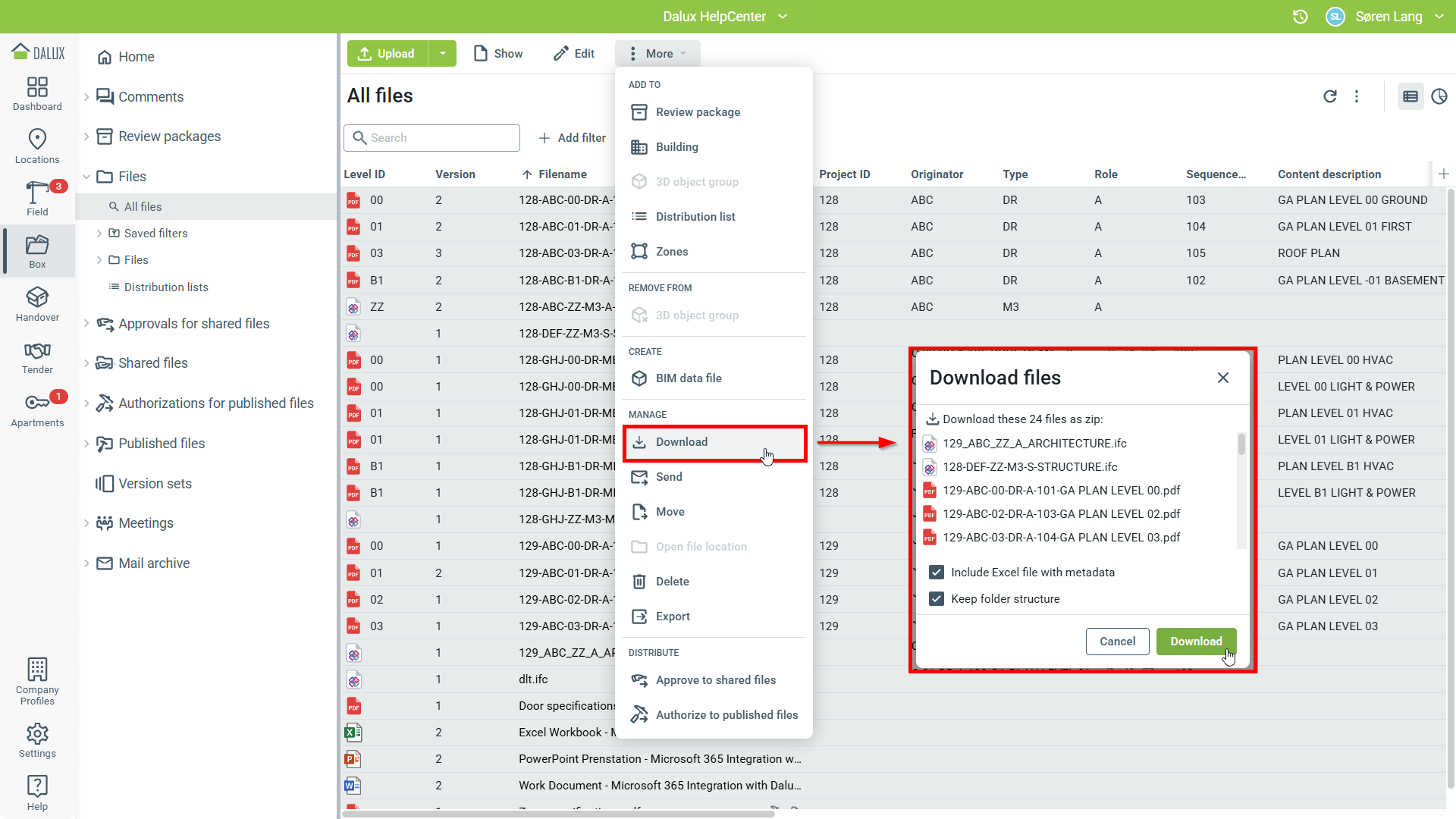
Task: Switch to the chart view icon
Action: point(1439,96)
